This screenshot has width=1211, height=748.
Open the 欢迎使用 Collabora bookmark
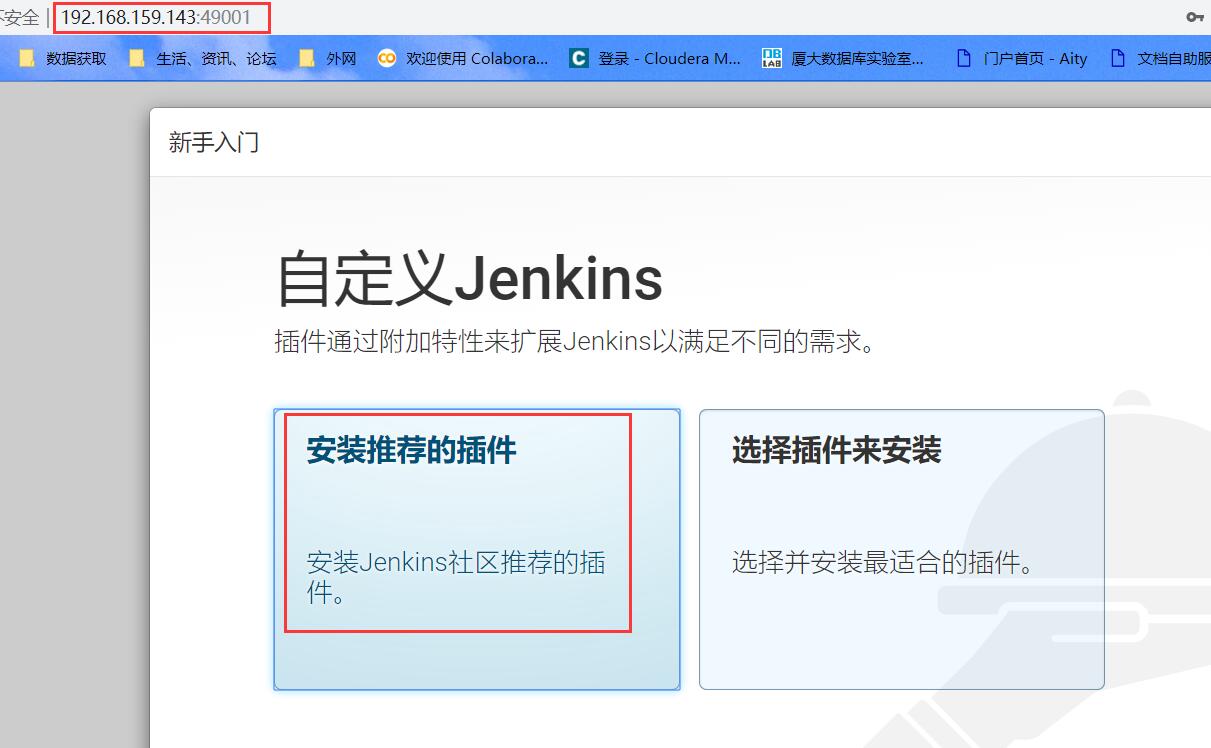pyautogui.click(x=463, y=58)
